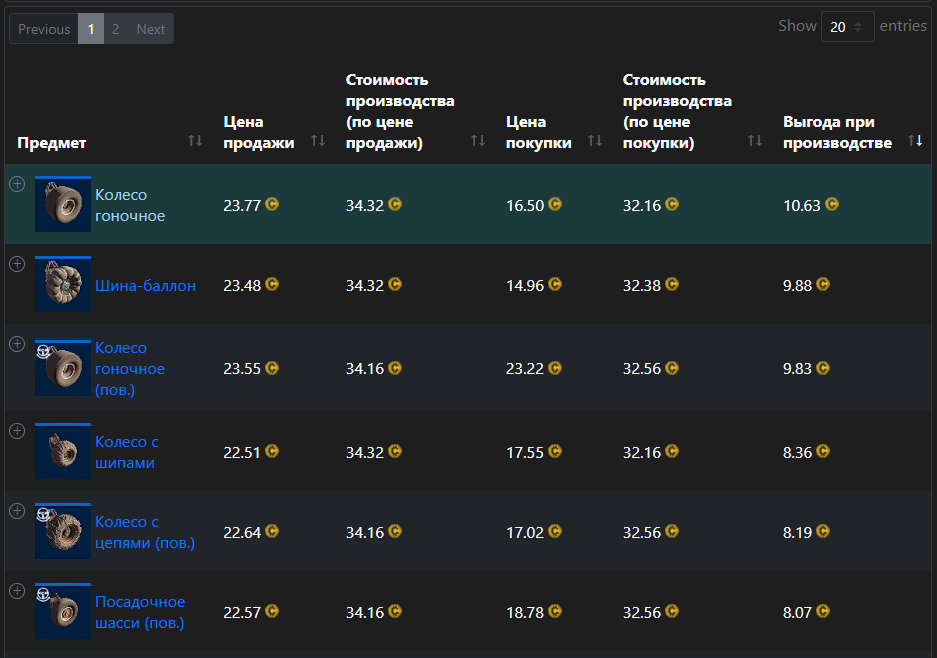This screenshot has height=658, width=937.
Task: Sort by Цена продажи column arrows
Action: (x=318, y=141)
